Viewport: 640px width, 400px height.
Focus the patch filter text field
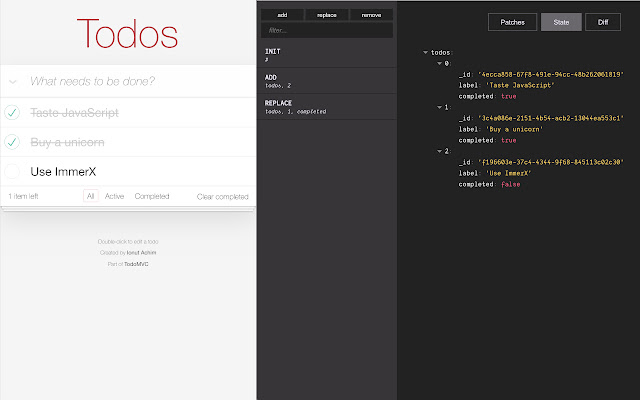point(327,30)
